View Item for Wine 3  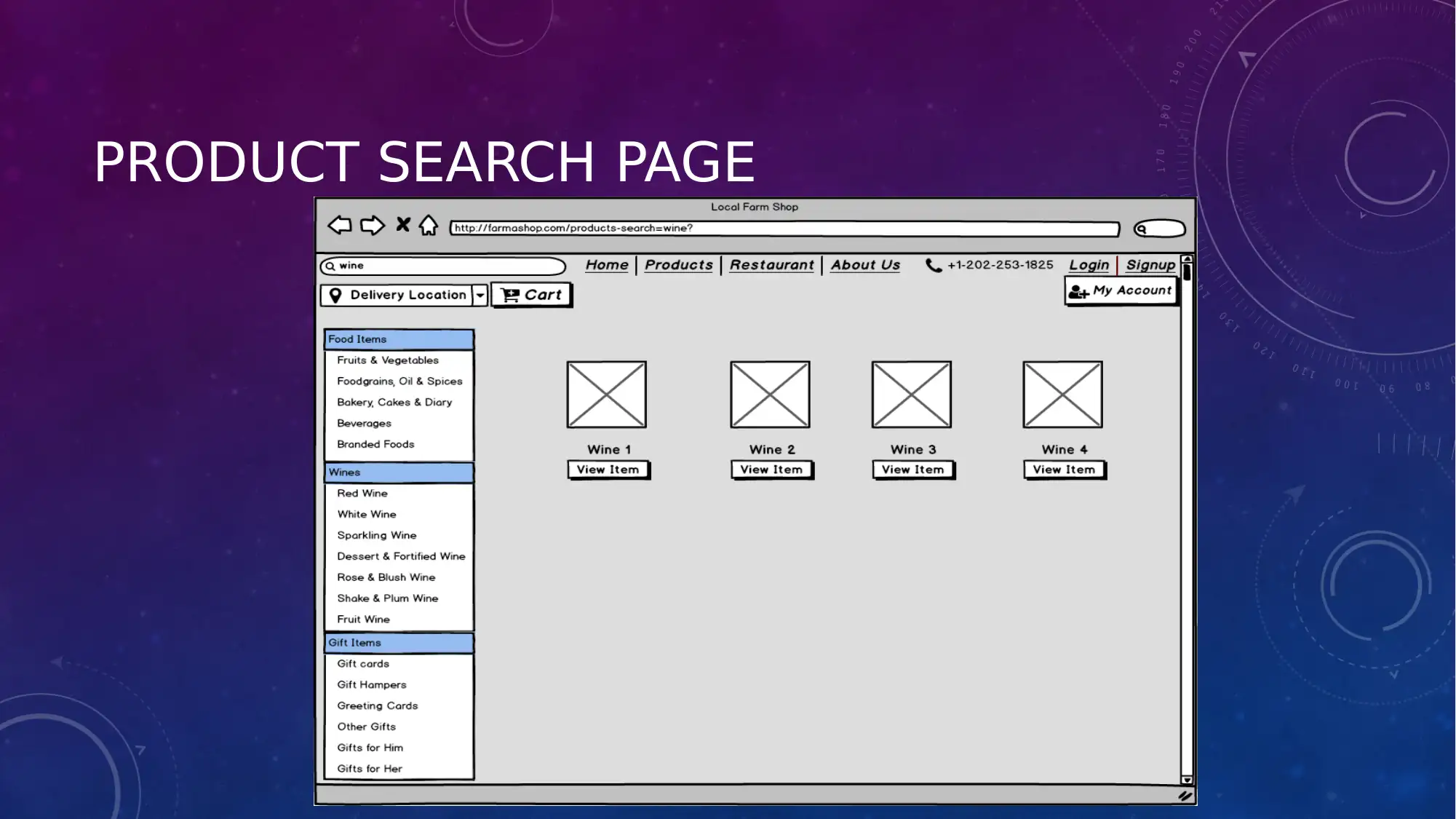tap(914, 470)
